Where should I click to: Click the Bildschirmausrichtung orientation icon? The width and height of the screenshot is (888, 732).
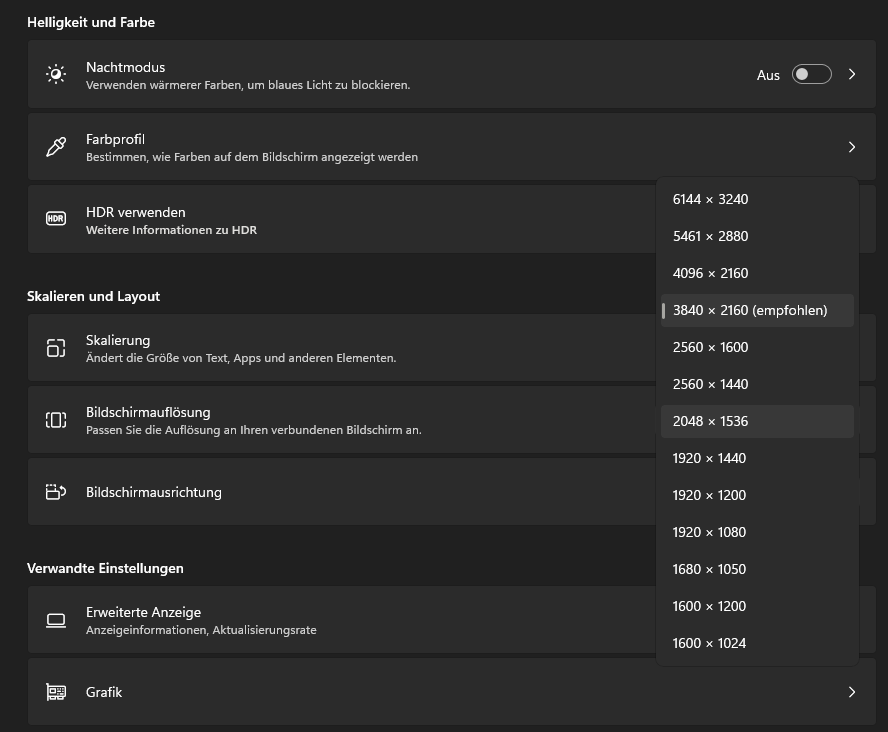pos(56,492)
